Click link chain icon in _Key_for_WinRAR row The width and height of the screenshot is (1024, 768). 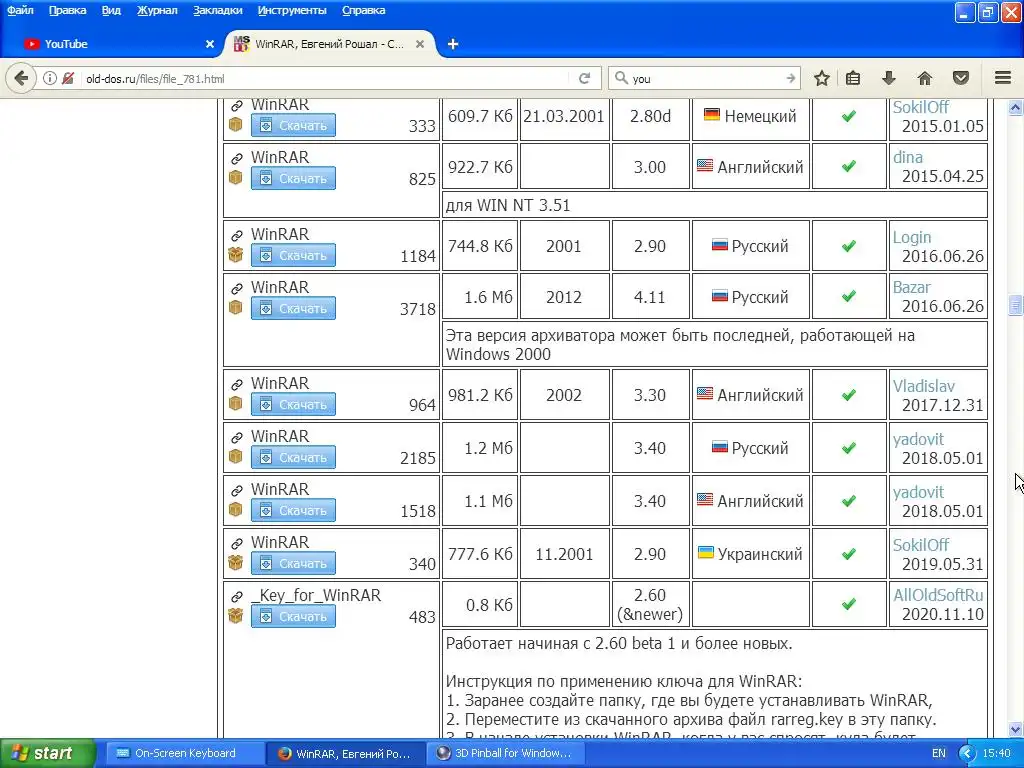click(236, 596)
